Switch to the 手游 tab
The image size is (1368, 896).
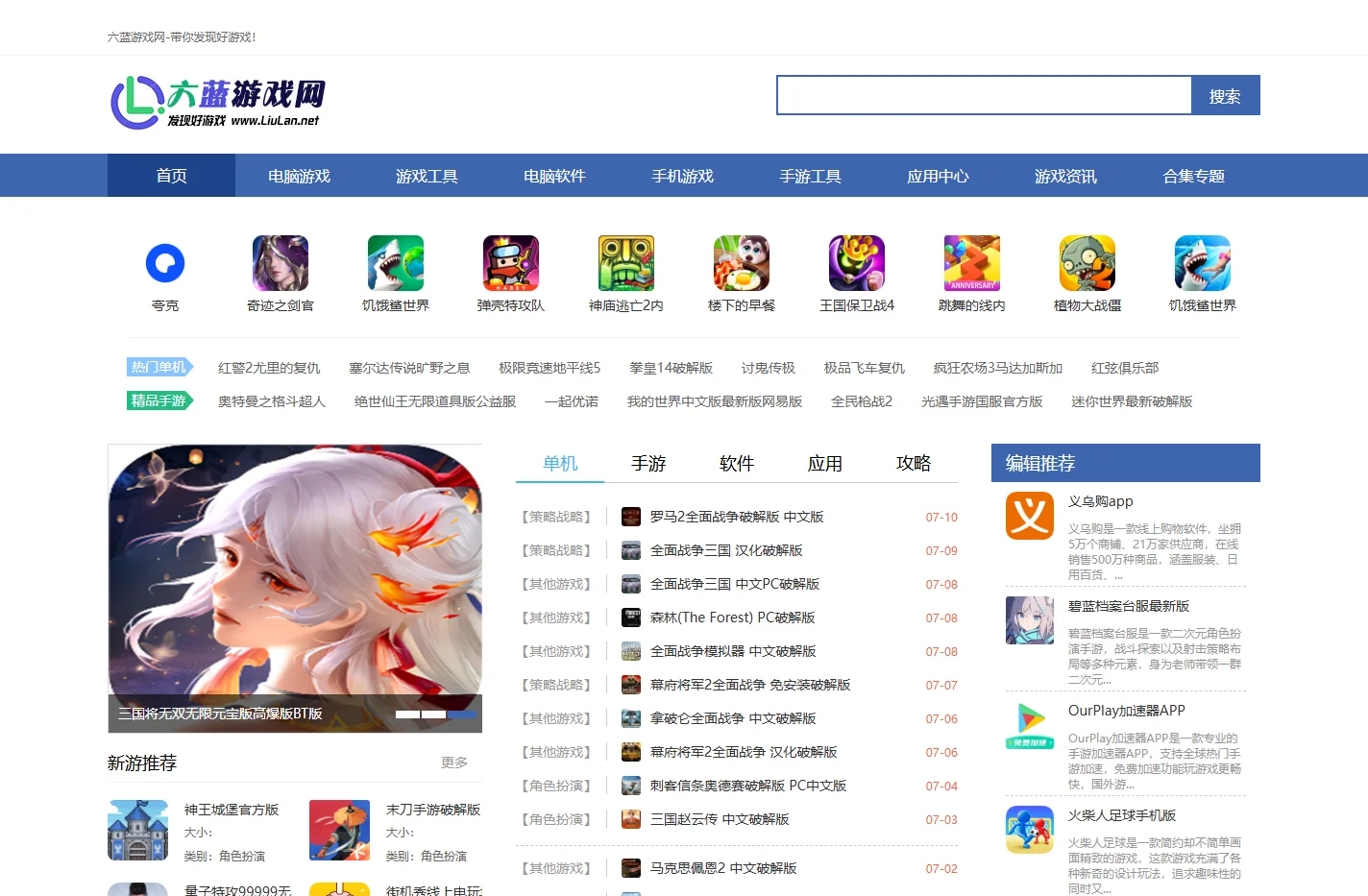tap(648, 463)
